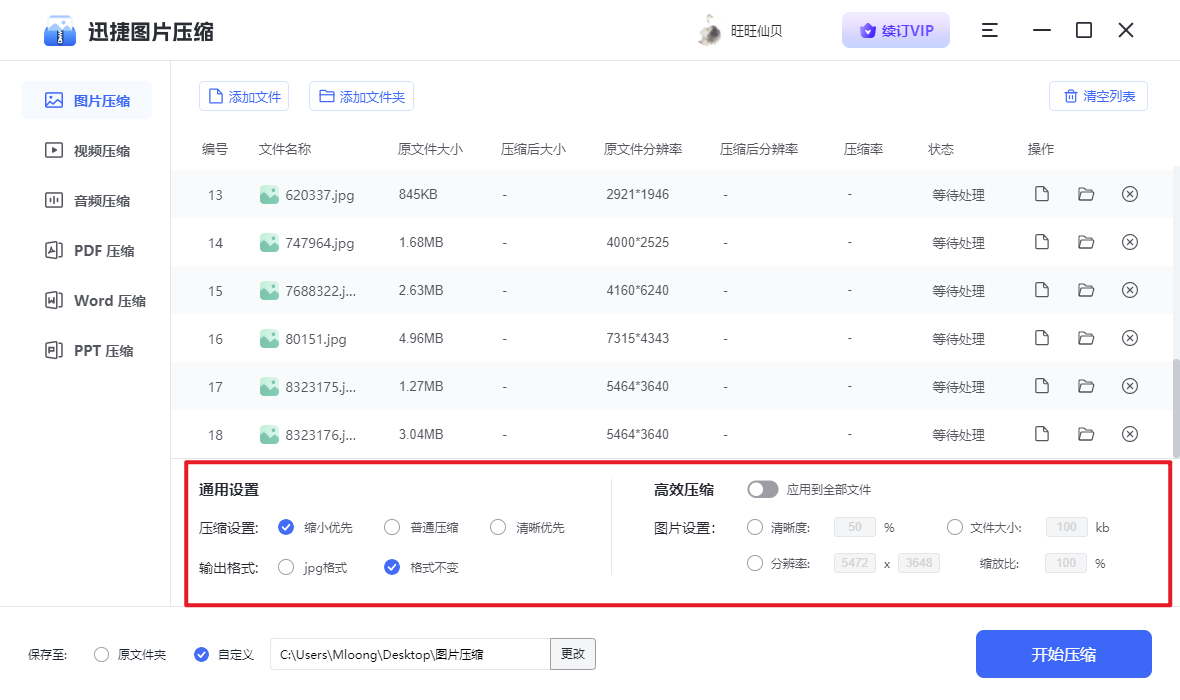This screenshot has height=700, width=1180.
Task: Remove 80151.jpg from the list
Action: tap(1130, 338)
